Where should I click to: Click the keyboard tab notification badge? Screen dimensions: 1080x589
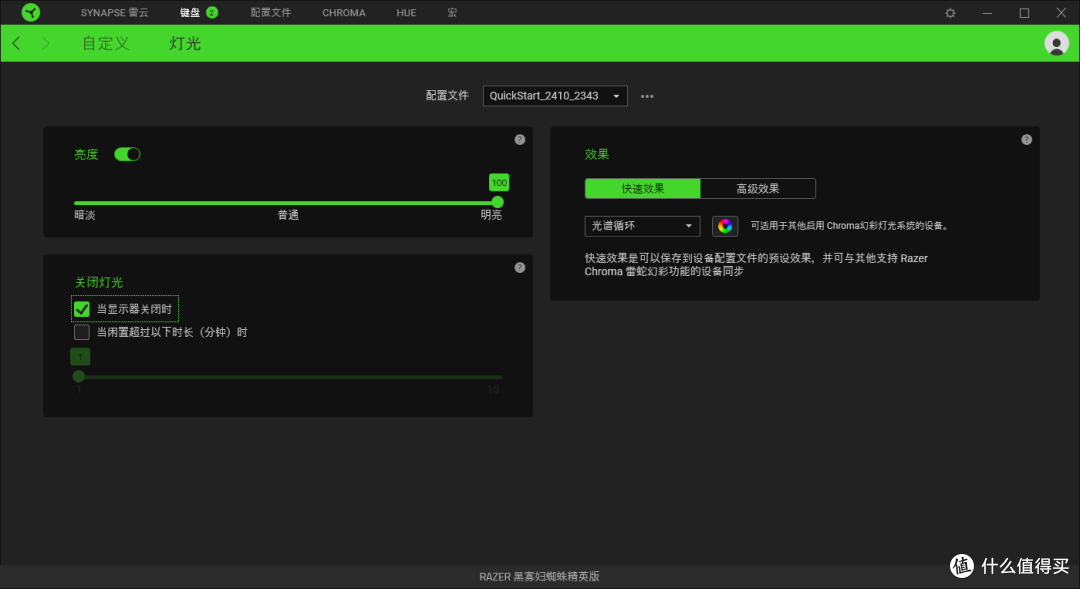(x=212, y=12)
